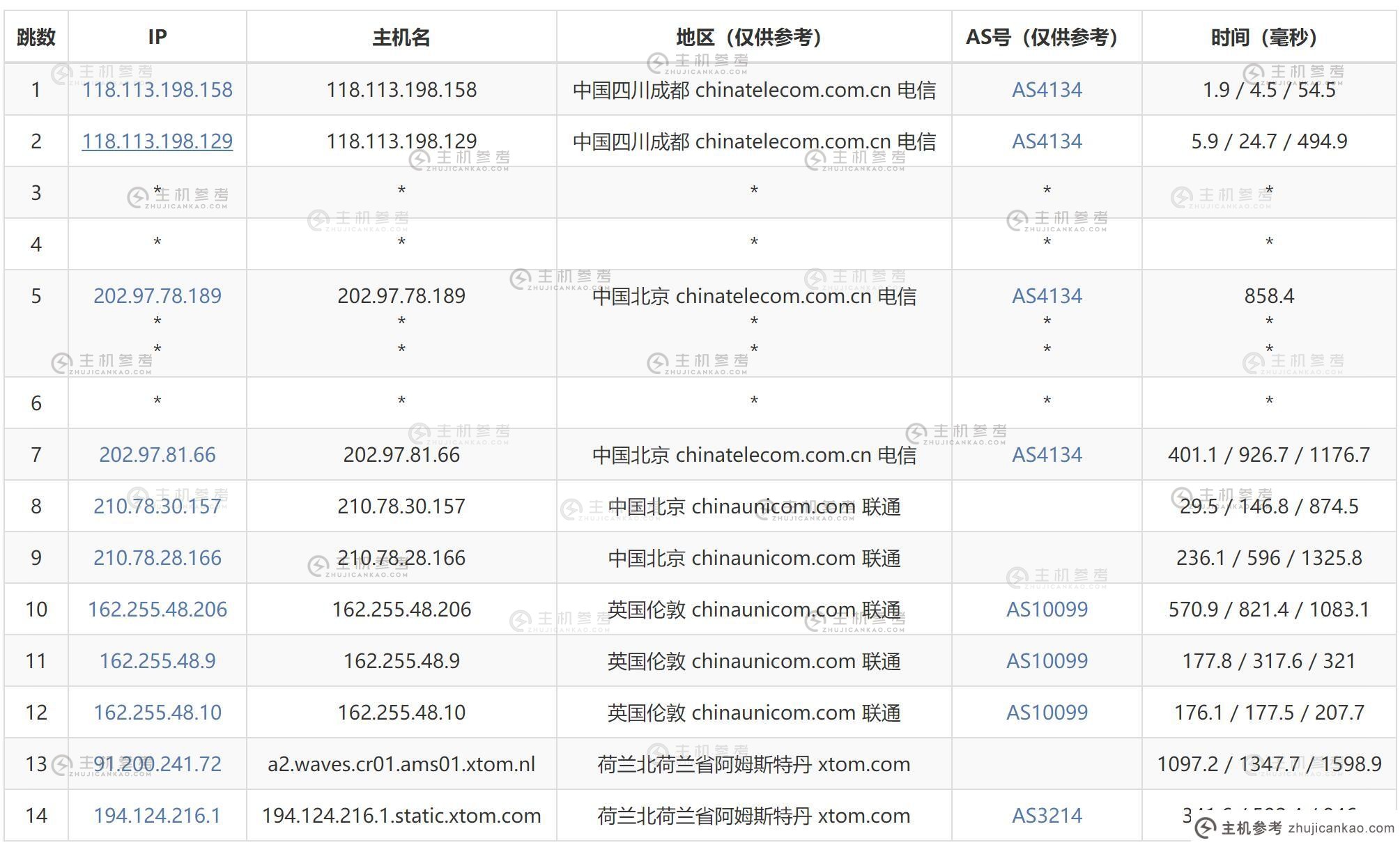Click hop number 14 cell
Viewport: 1400px width, 845px height.
click(x=36, y=816)
